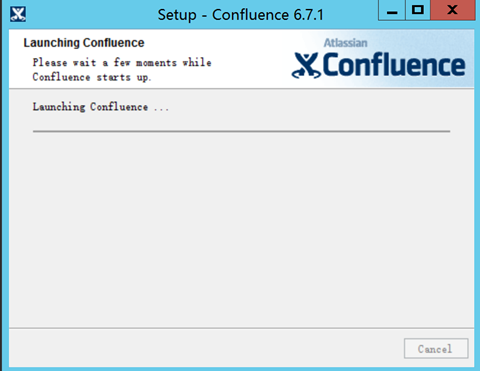Click the 'Setup - Confluence 6.7.1' title text

coord(240,15)
